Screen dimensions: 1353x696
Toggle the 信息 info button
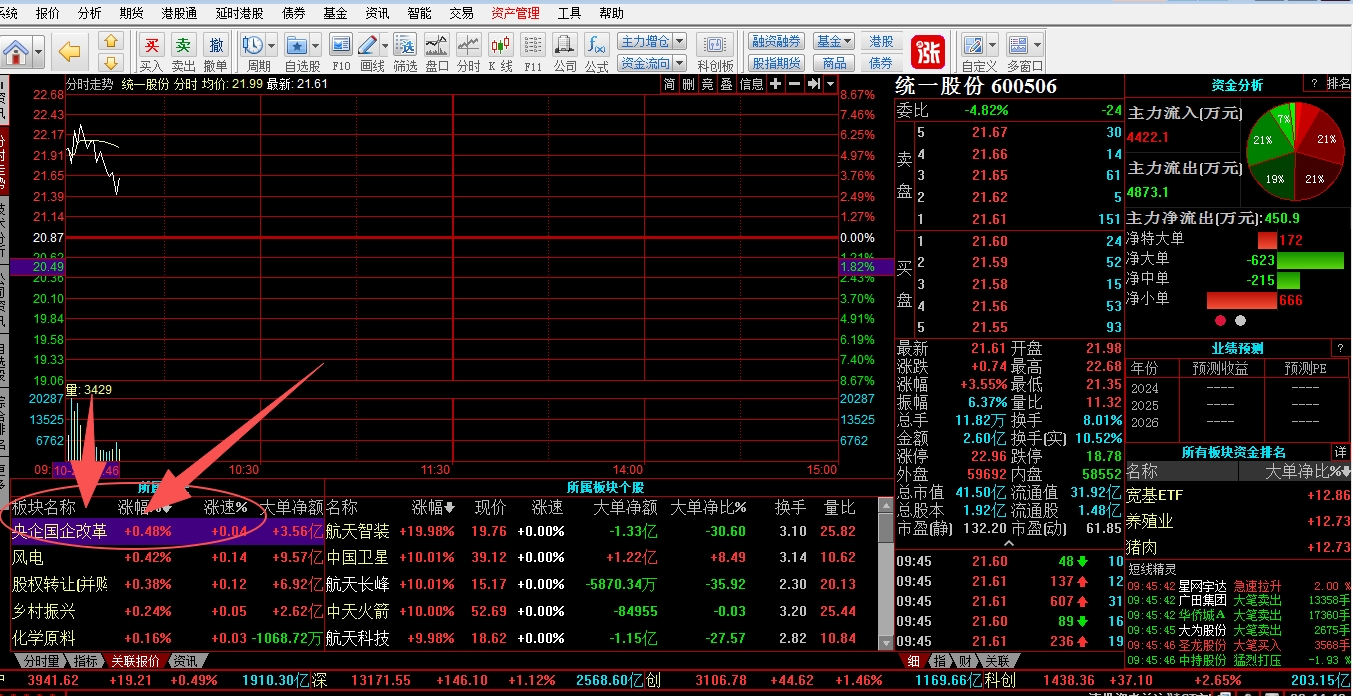pos(751,84)
